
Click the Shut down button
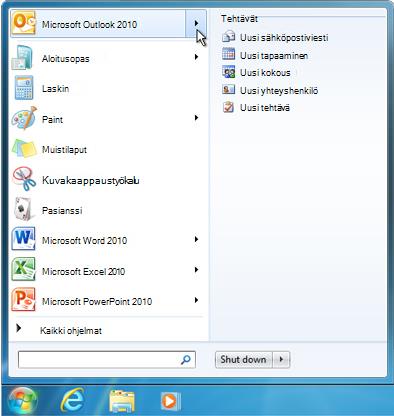click(243, 359)
